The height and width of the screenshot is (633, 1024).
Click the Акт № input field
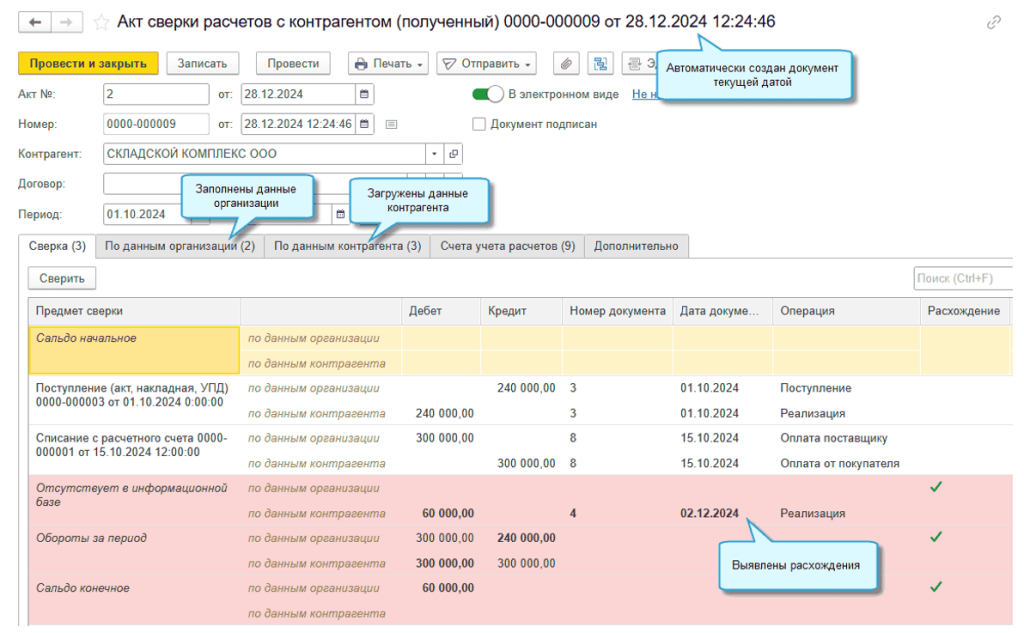[x=156, y=94]
